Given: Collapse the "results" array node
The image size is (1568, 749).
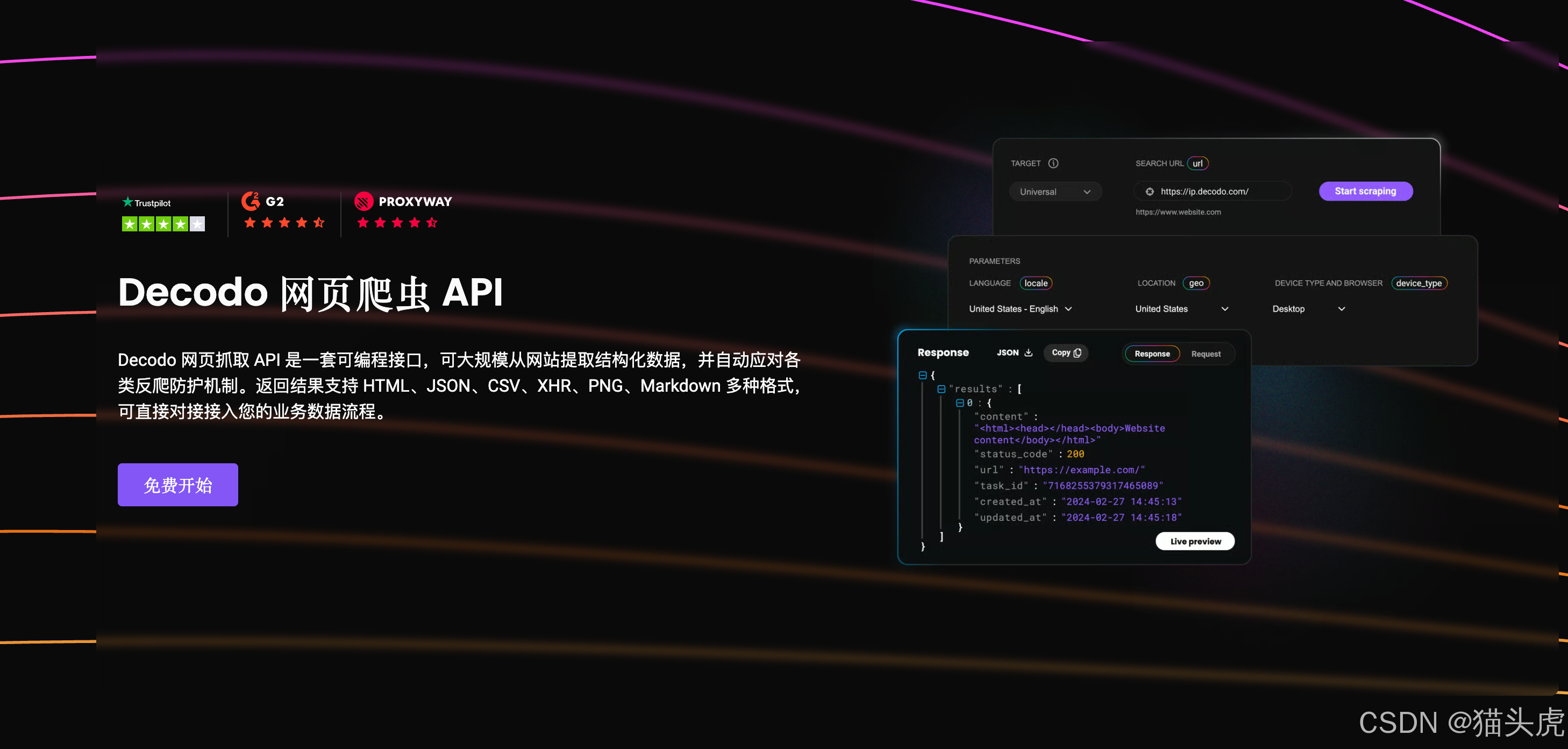Looking at the screenshot, I should click(942, 389).
